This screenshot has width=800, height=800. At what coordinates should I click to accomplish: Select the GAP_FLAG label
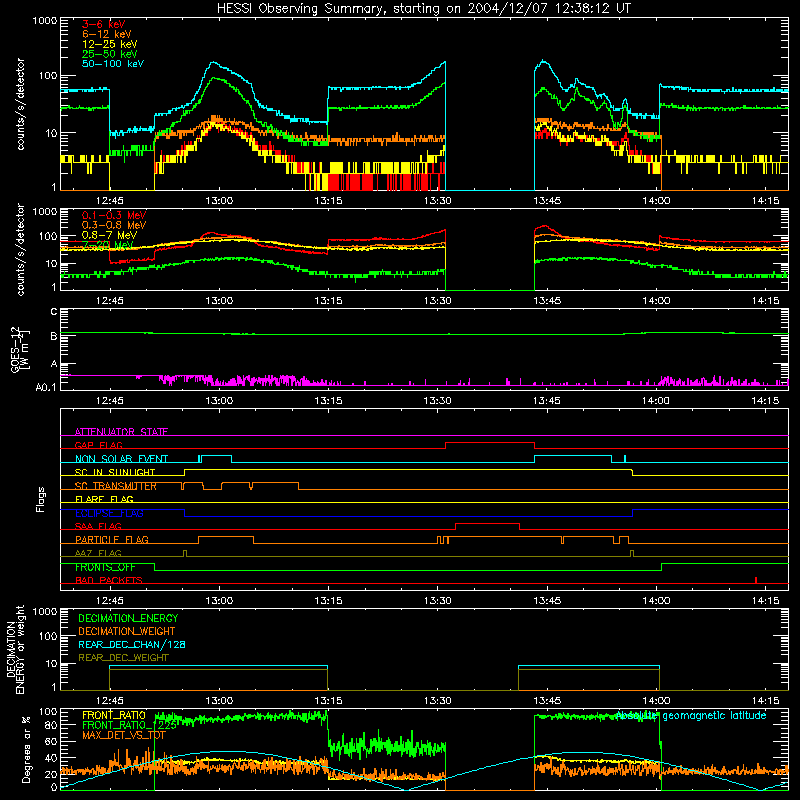[x=98, y=445]
